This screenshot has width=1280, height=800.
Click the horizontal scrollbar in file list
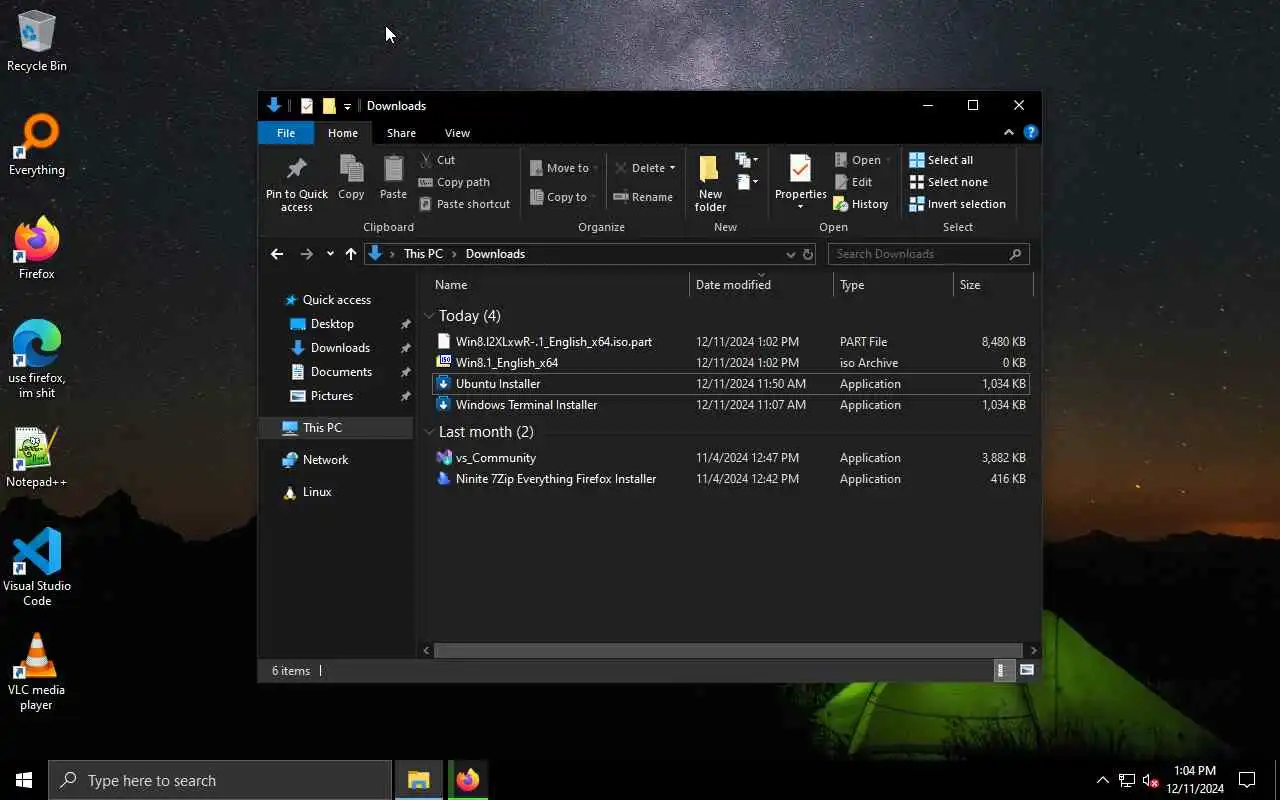pyautogui.click(x=729, y=650)
